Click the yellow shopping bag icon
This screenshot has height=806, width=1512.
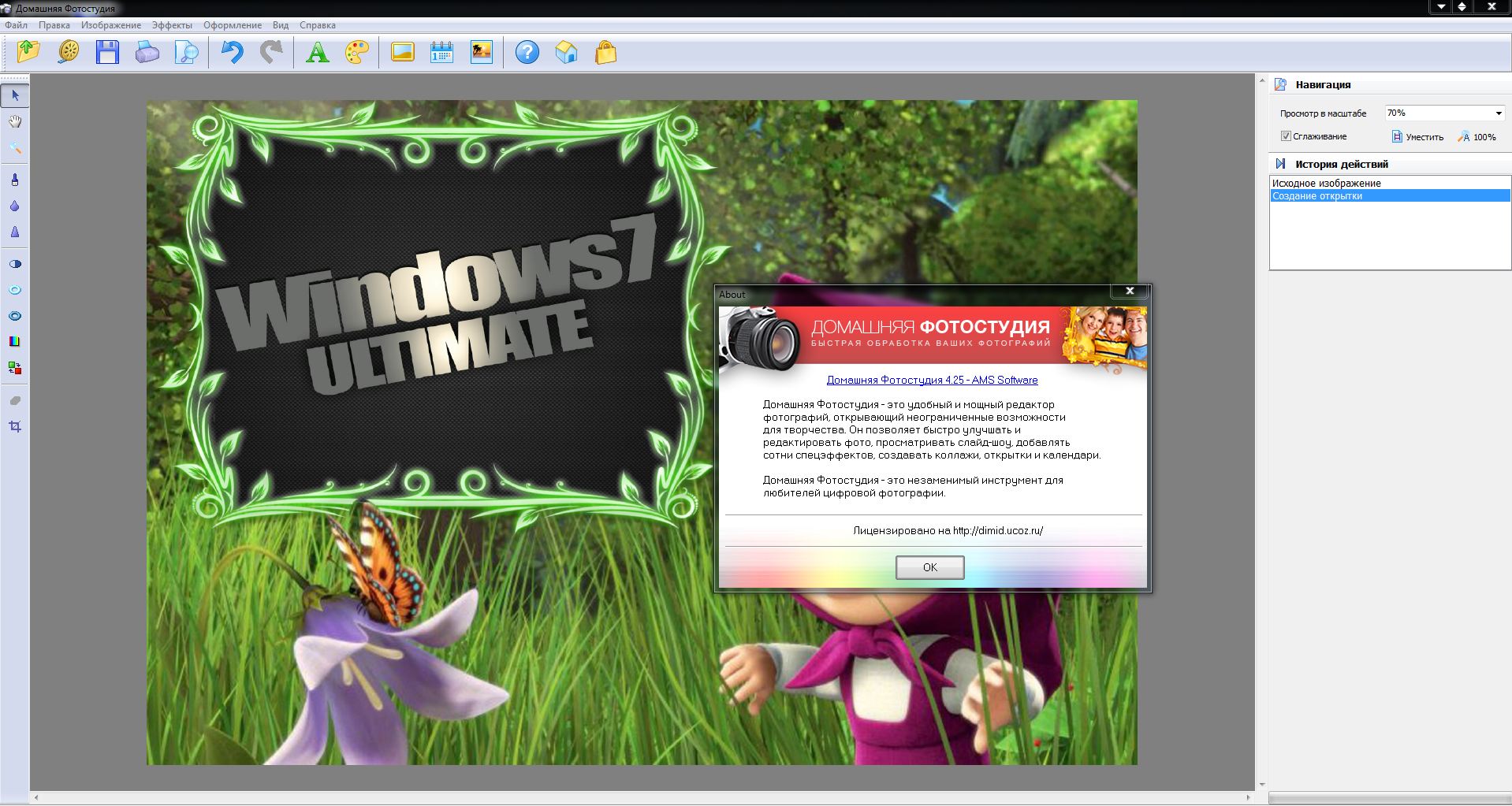[x=605, y=52]
